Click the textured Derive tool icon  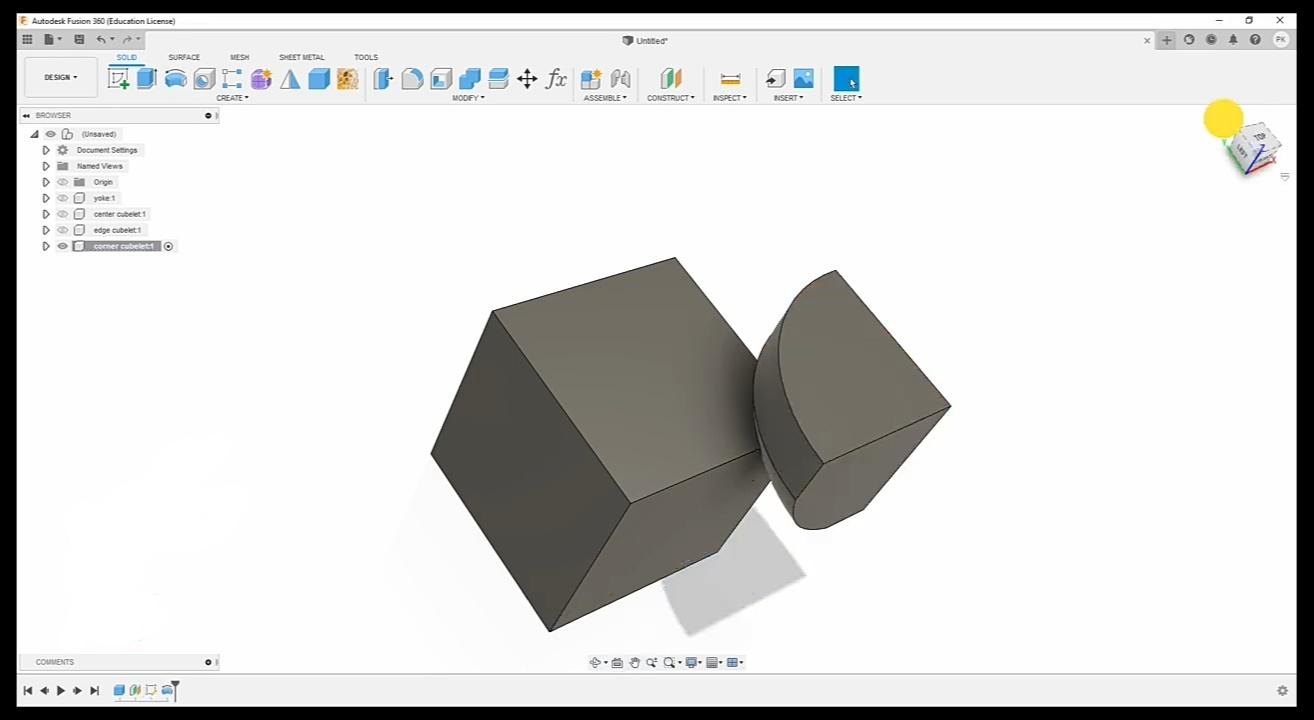pos(347,79)
